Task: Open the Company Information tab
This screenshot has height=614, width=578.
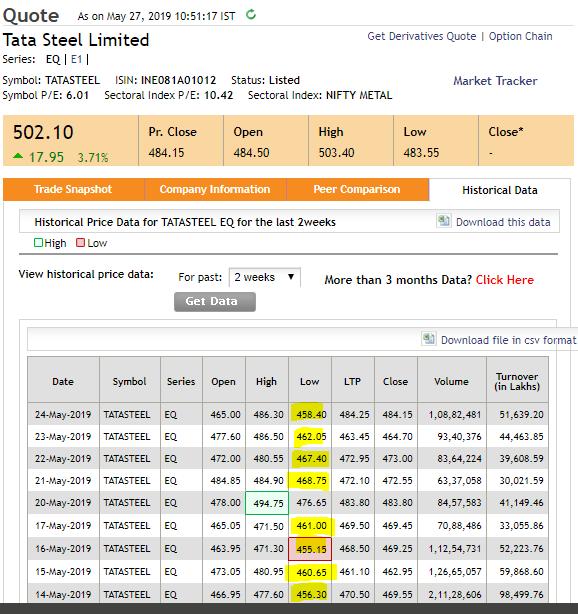Action: click(215, 190)
